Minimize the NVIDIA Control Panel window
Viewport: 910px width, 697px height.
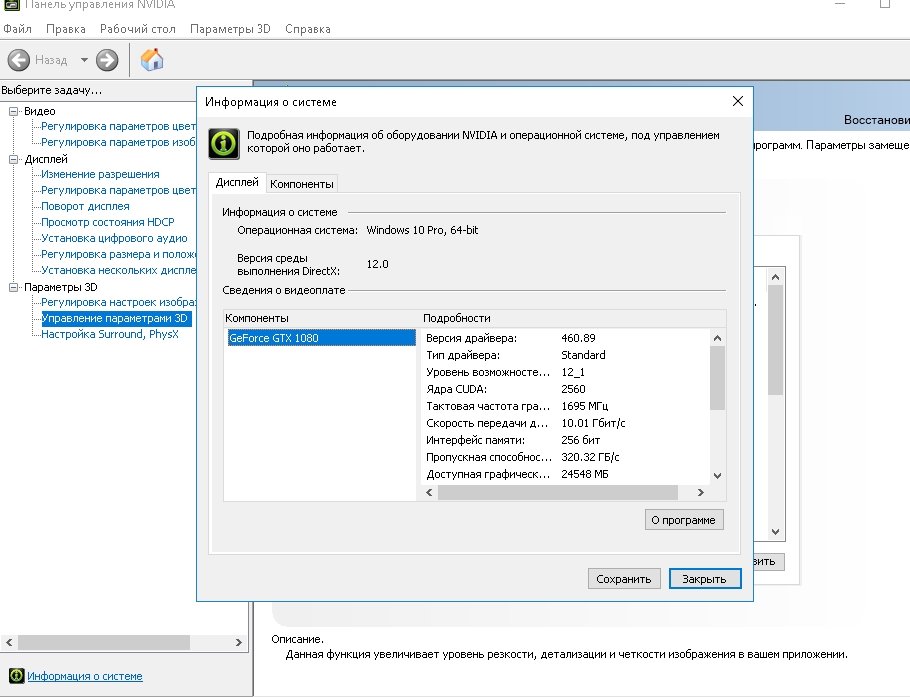pos(840,4)
